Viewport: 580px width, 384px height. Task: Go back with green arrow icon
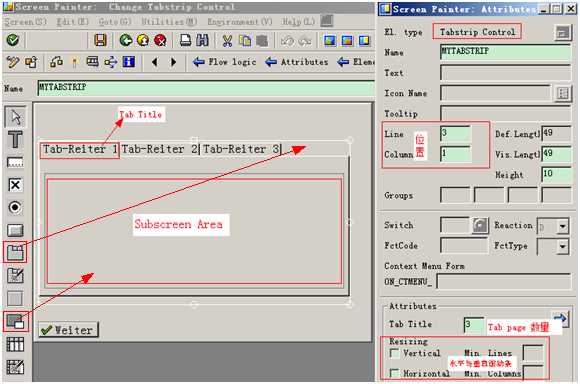click(x=126, y=40)
